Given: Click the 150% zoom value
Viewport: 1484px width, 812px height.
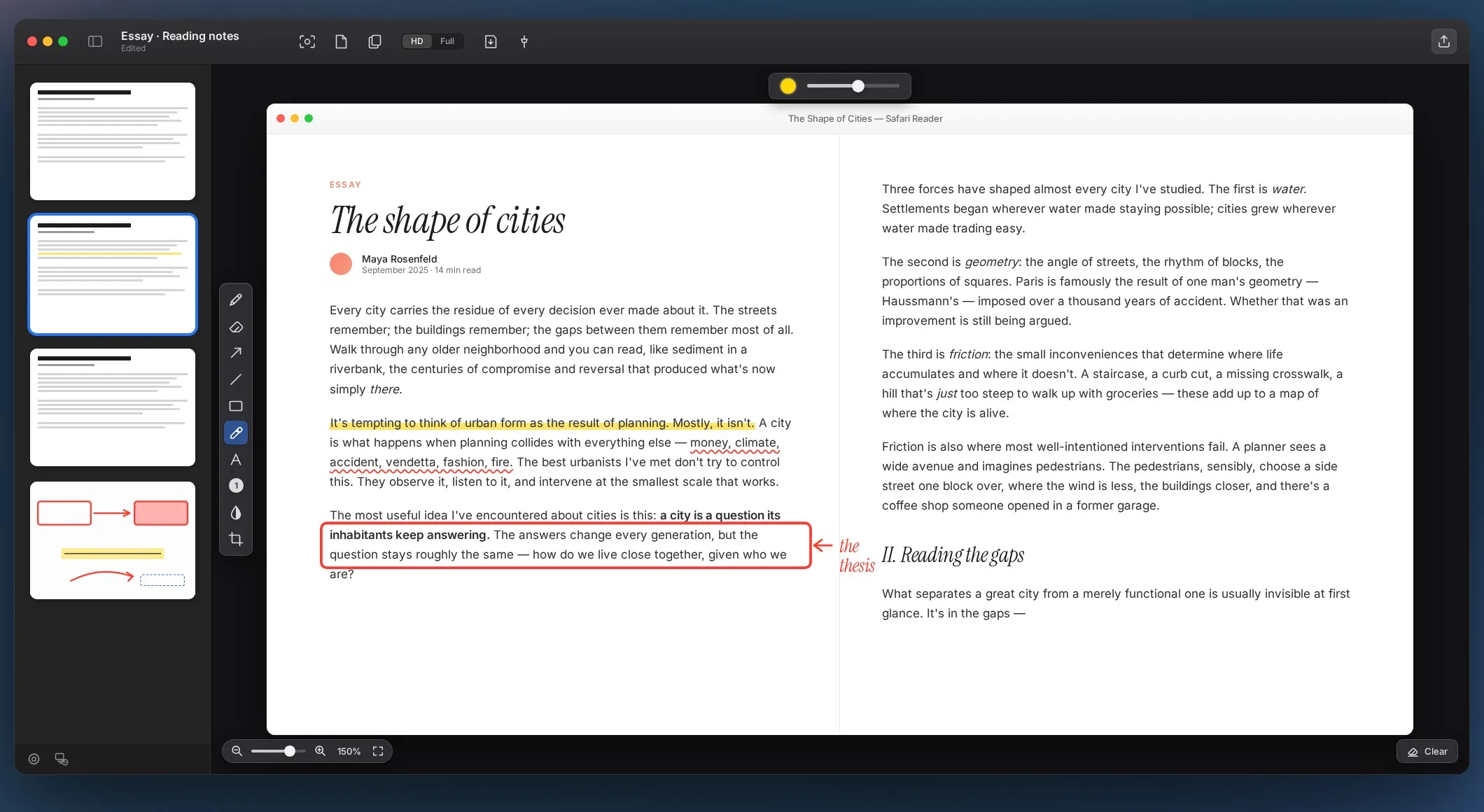Looking at the screenshot, I should pos(349,751).
